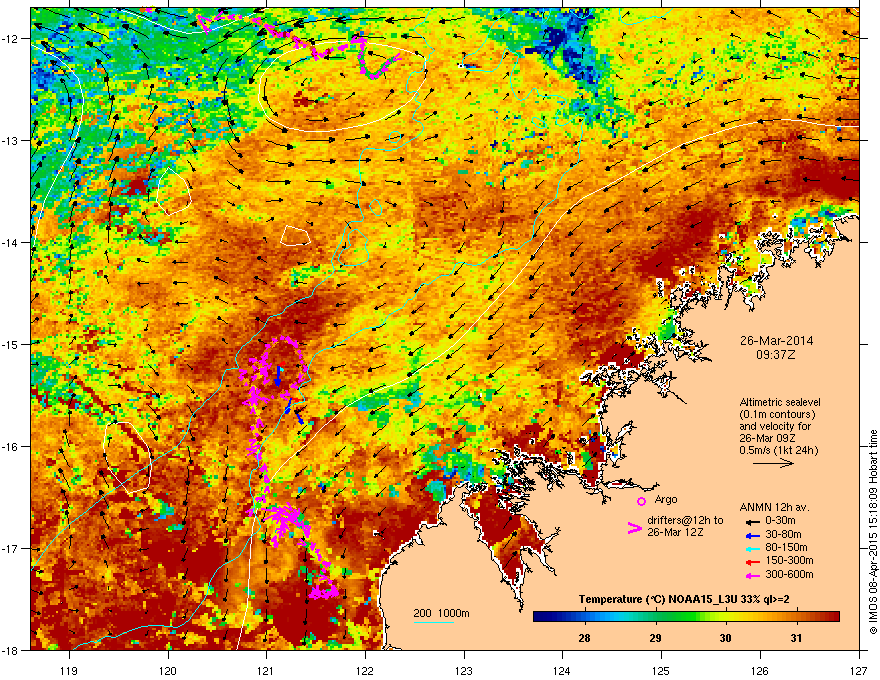Click the red 150-300m arrow legend symbol
The width and height of the screenshot is (880, 680).
[753, 562]
